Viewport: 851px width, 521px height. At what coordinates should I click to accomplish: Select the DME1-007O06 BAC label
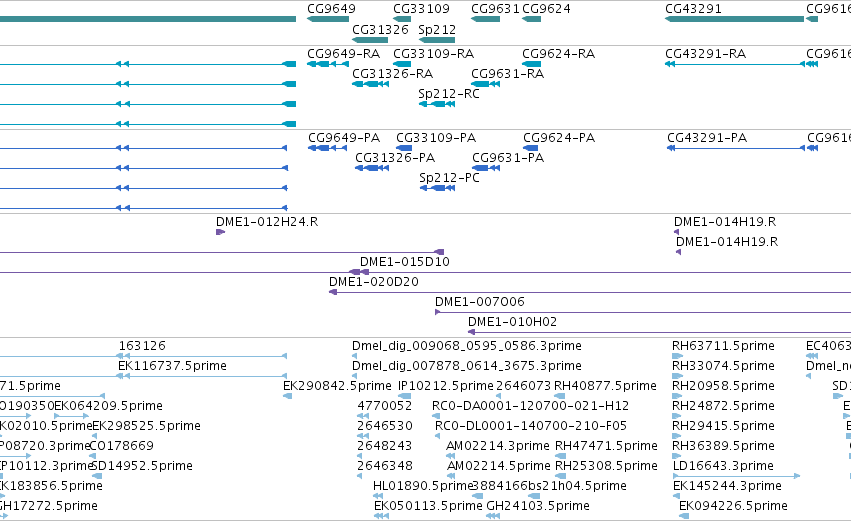[x=479, y=302]
